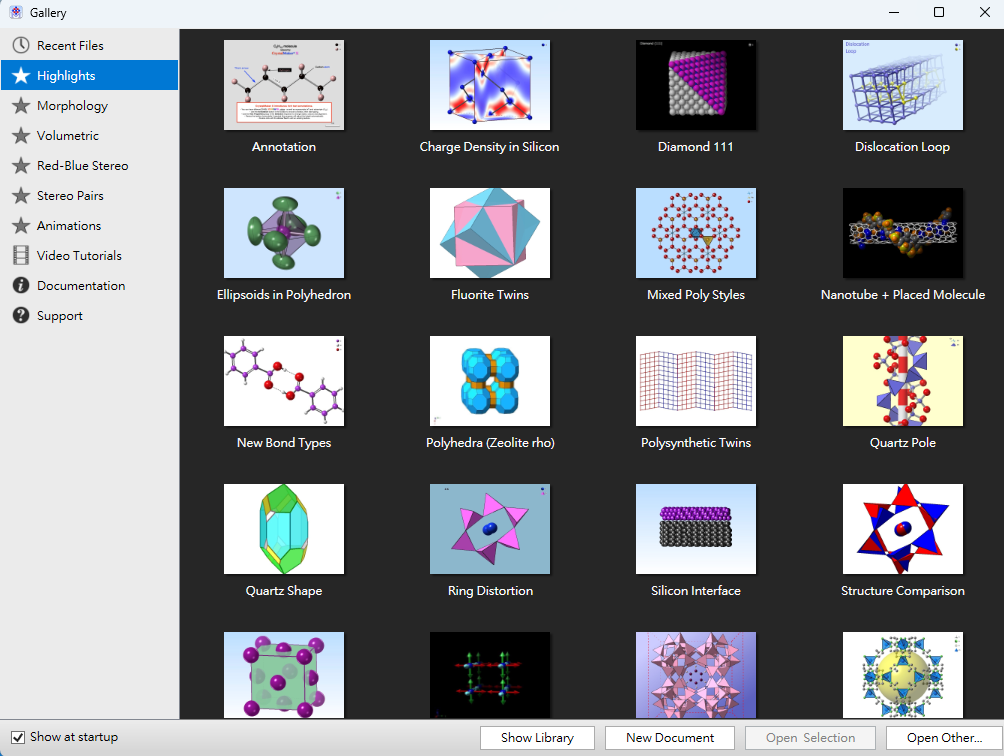Screen dimensions: 1004x756
Task: Pick the Nanotube + Placed Molecule thumbnail
Action: (903, 233)
